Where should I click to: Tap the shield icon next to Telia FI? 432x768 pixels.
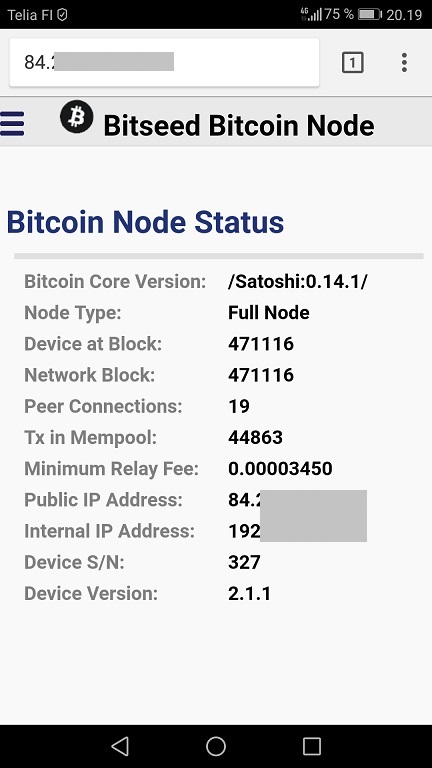point(62,15)
